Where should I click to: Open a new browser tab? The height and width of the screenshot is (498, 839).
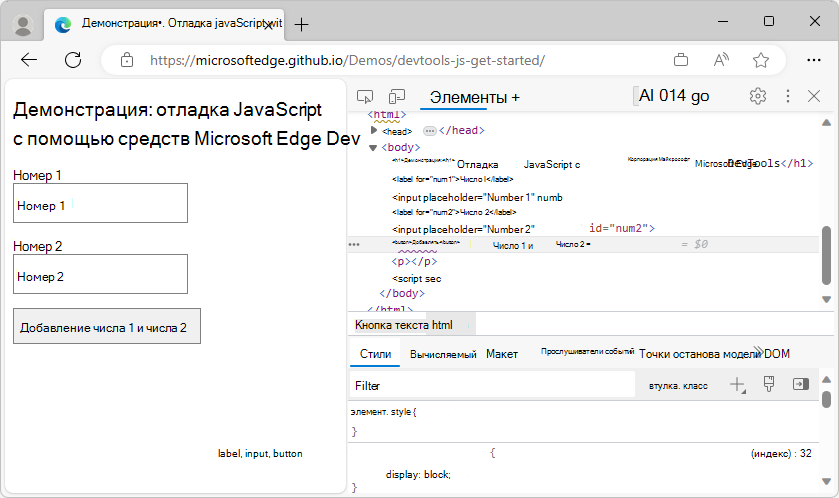pyautogui.click(x=302, y=24)
